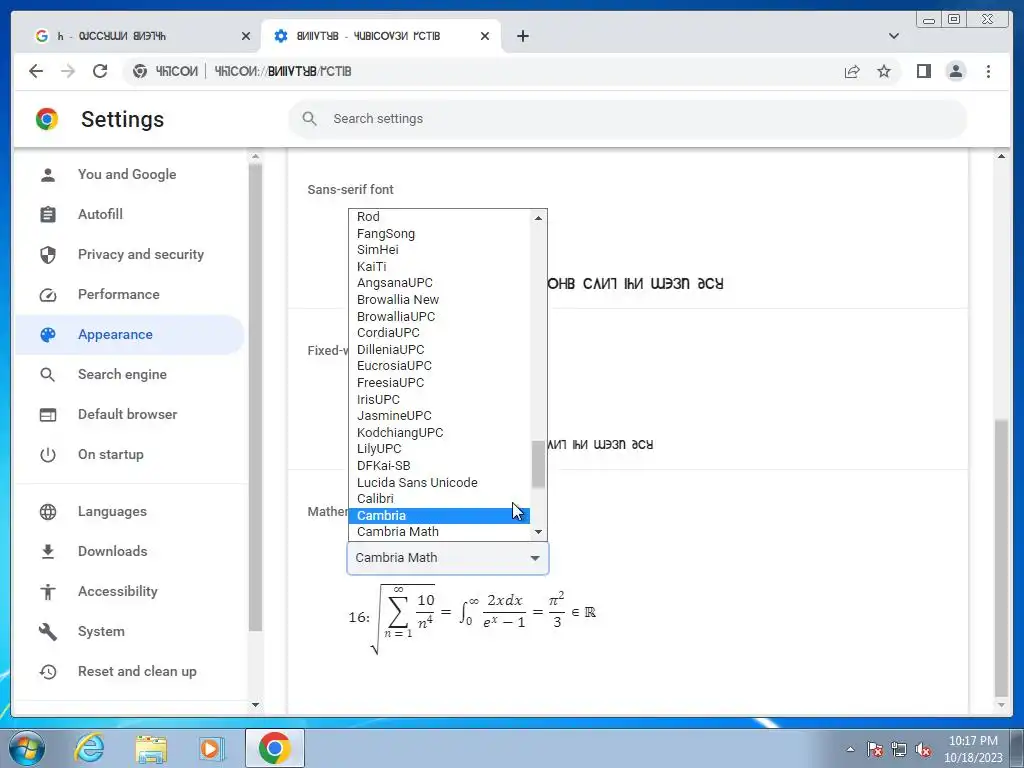1024x768 pixels.
Task: Expand the tab search chevron
Action: tap(893, 36)
